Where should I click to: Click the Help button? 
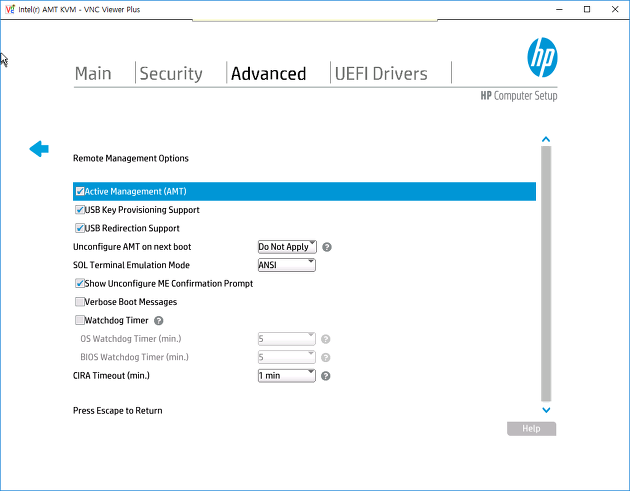click(x=531, y=429)
